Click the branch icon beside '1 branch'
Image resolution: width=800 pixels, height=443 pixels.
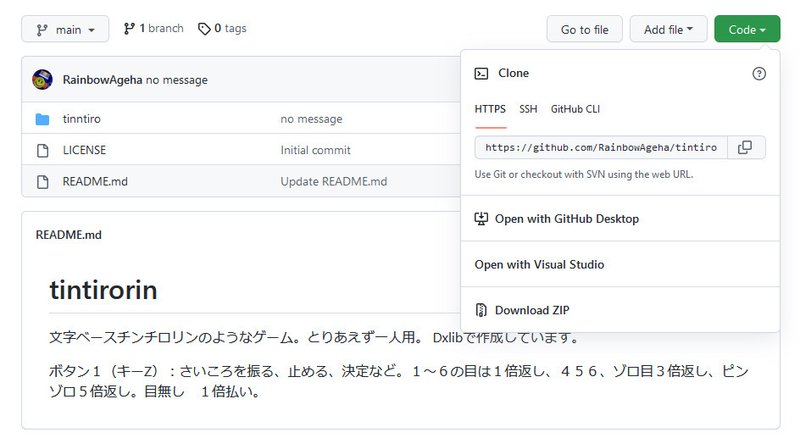click(x=129, y=29)
